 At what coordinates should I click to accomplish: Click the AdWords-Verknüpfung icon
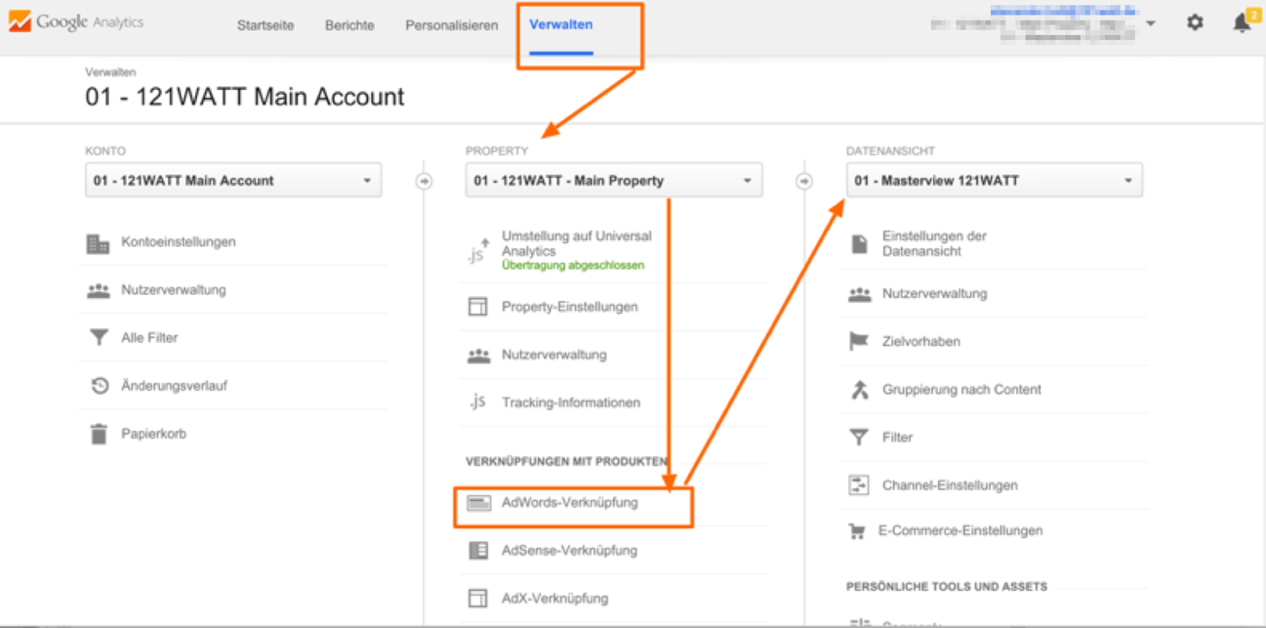(x=478, y=503)
